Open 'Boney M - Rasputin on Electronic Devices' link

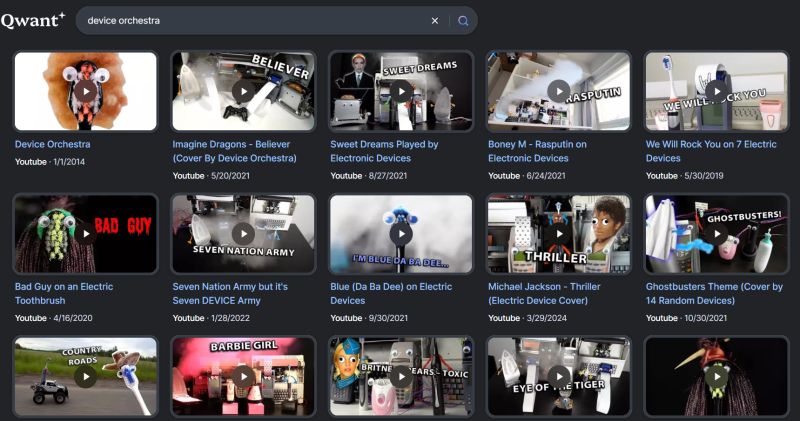537,151
